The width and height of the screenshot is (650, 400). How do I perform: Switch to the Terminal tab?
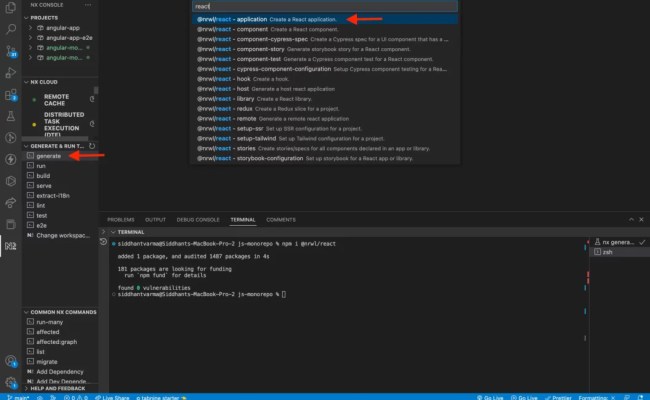[243, 220]
